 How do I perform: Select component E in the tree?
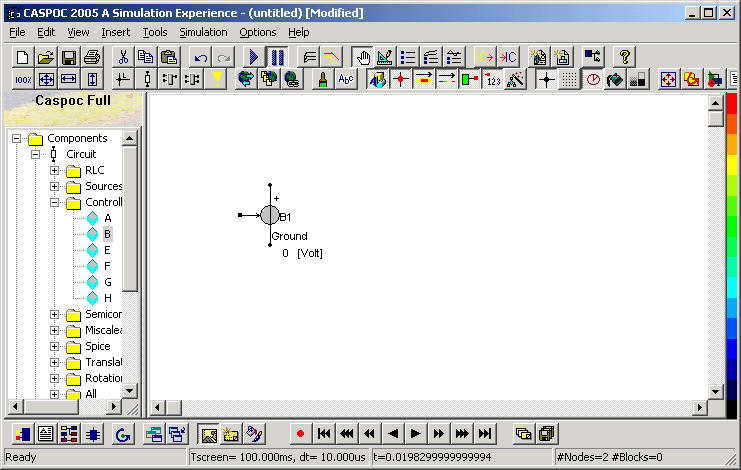click(107, 250)
